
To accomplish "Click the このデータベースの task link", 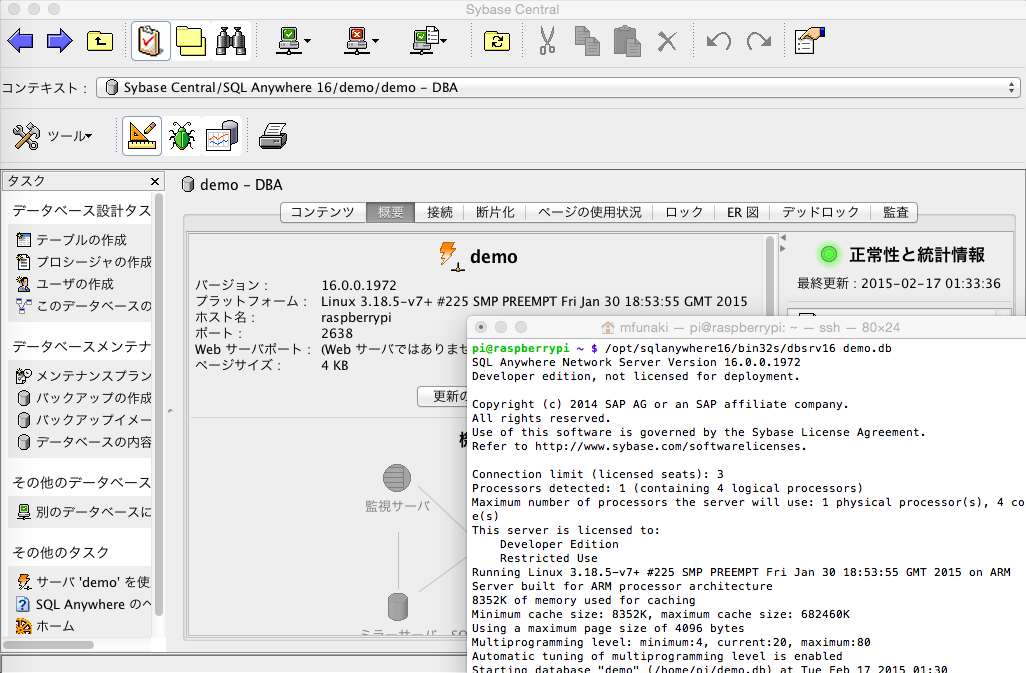I will pos(84,306).
